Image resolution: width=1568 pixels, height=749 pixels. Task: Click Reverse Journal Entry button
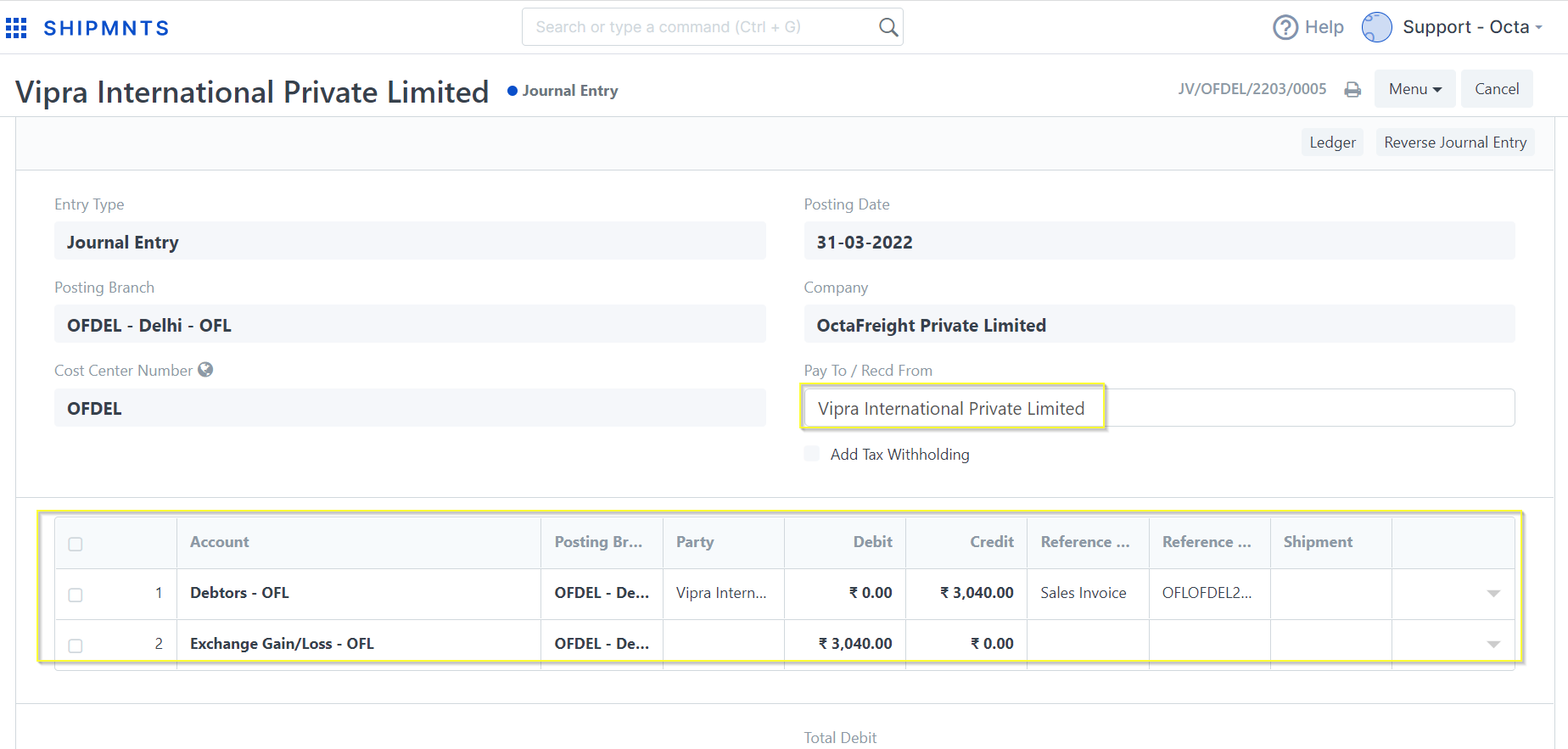tap(1455, 143)
